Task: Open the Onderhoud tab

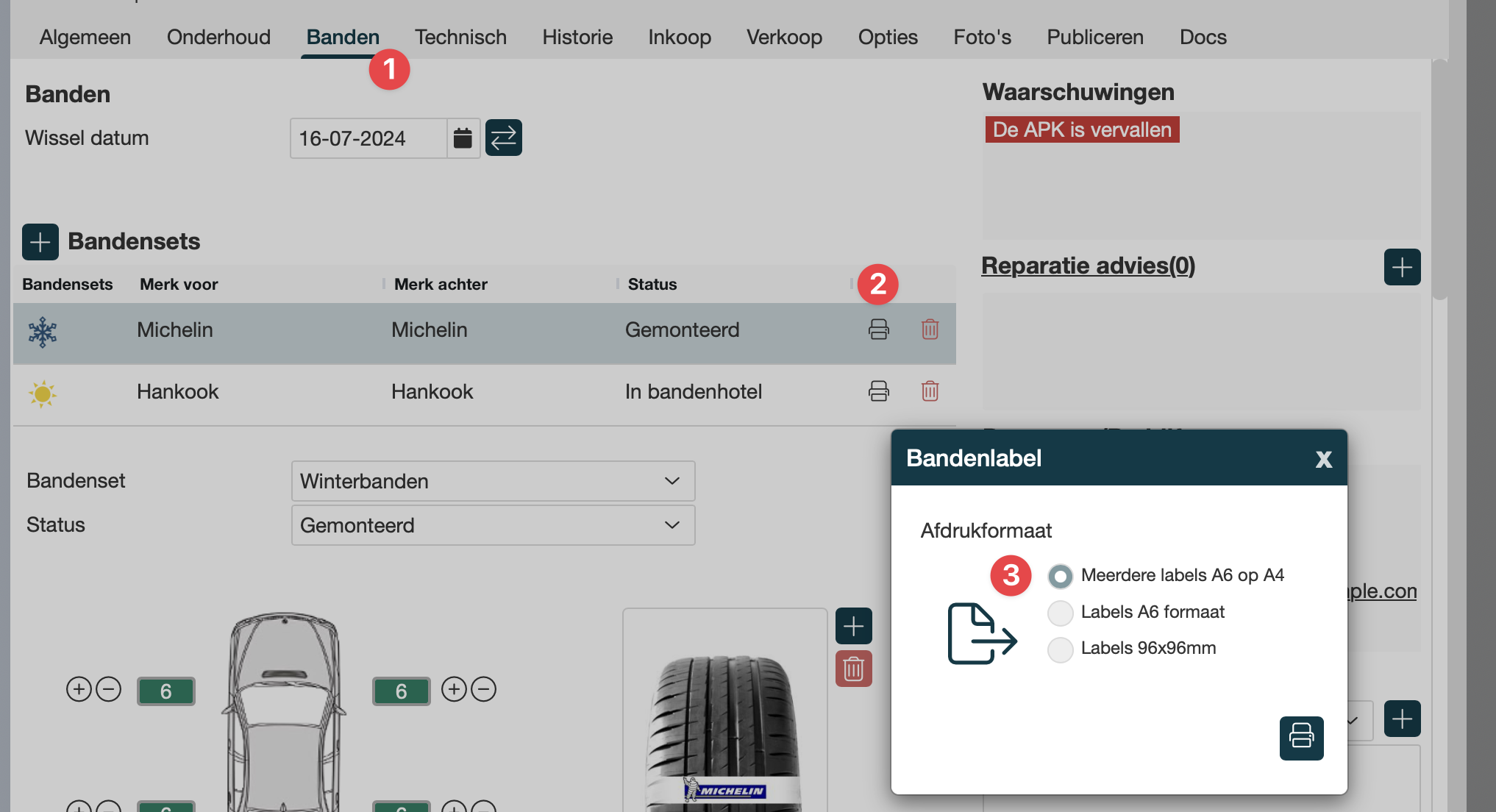Action: (x=218, y=37)
